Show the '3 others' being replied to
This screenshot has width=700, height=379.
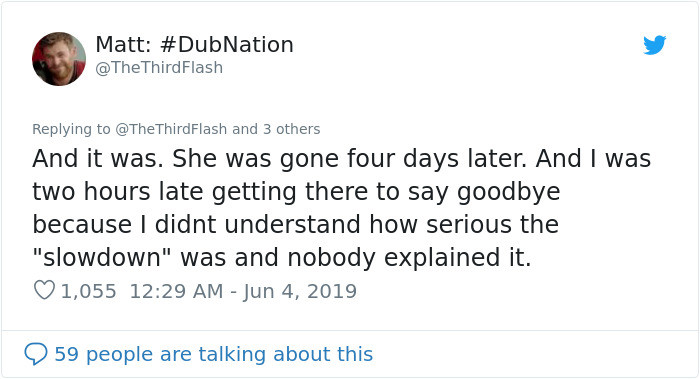coord(292,129)
